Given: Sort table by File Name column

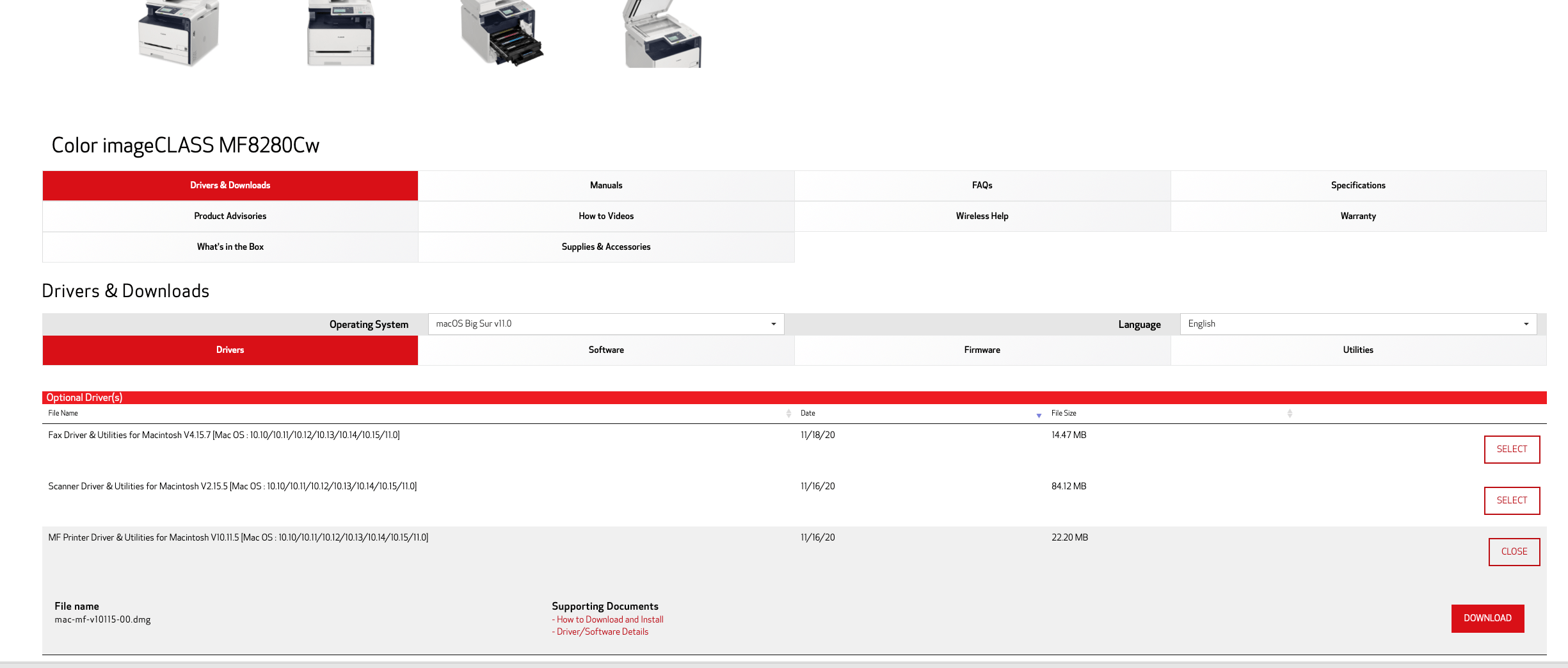Looking at the screenshot, I should coord(419,414).
